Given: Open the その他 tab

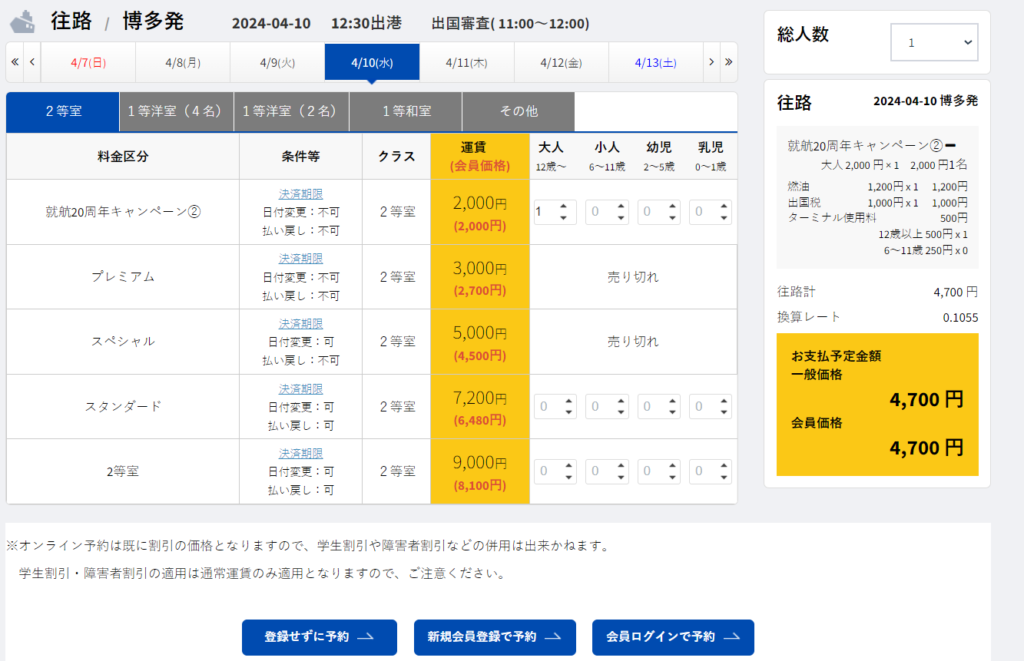Looking at the screenshot, I should [518, 112].
